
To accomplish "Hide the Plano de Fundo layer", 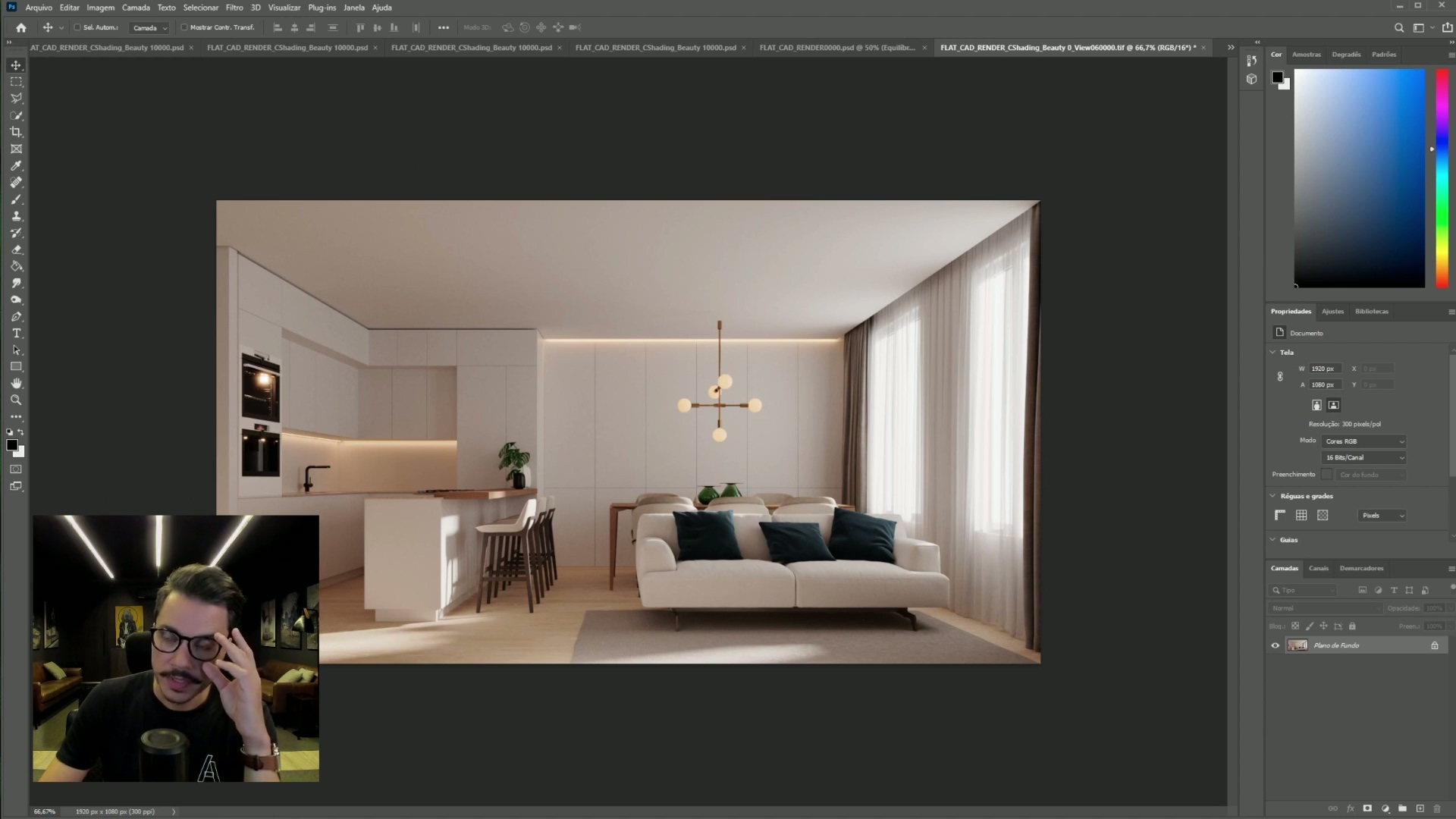I will click(1275, 645).
